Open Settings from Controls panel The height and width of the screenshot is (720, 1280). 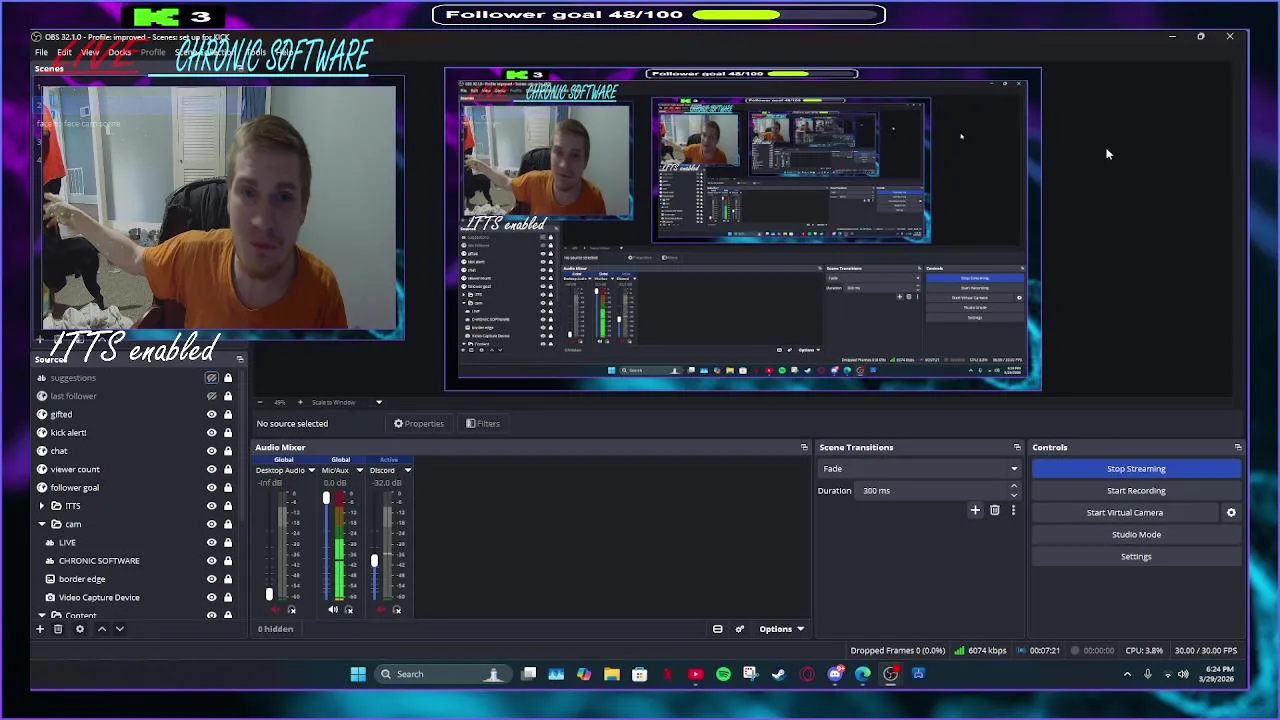pos(1136,557)
